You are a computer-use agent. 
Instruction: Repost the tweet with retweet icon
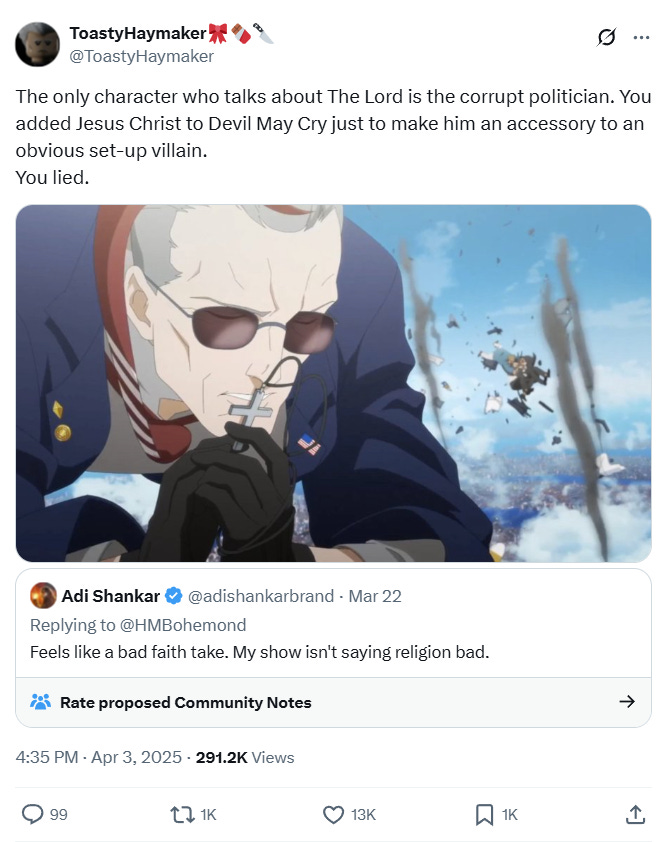click(183, 815)
